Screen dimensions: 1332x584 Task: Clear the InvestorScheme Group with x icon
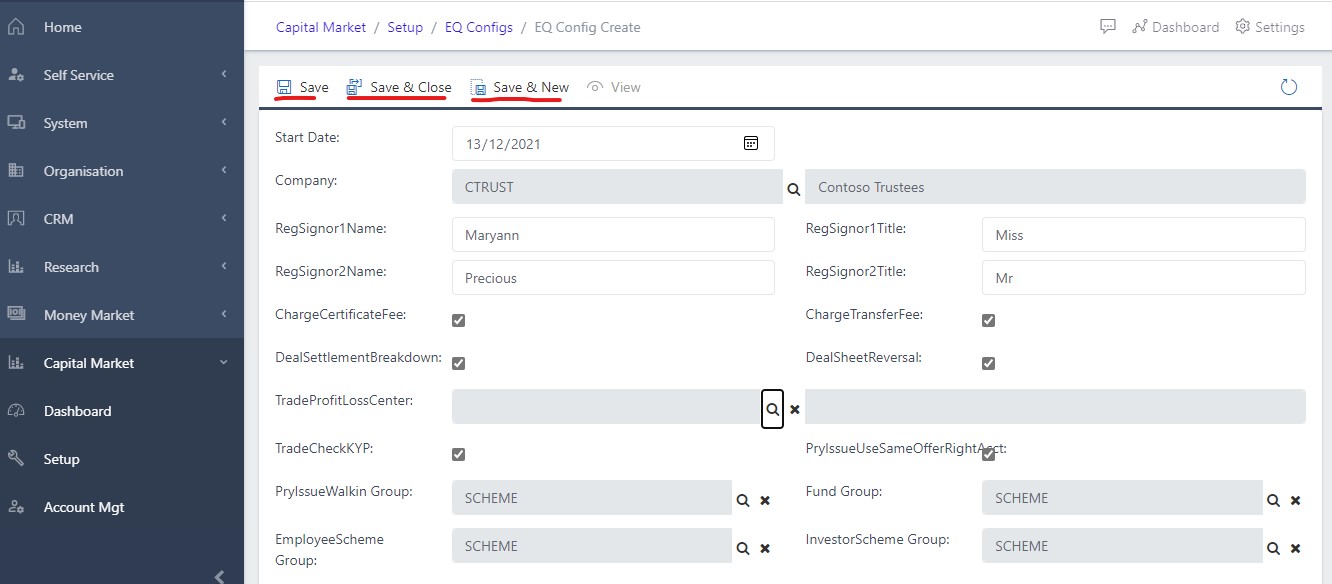pos(1295,548)
